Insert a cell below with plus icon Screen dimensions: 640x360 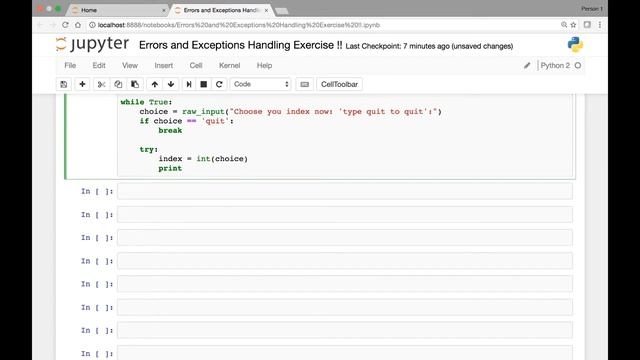point(82,84)
